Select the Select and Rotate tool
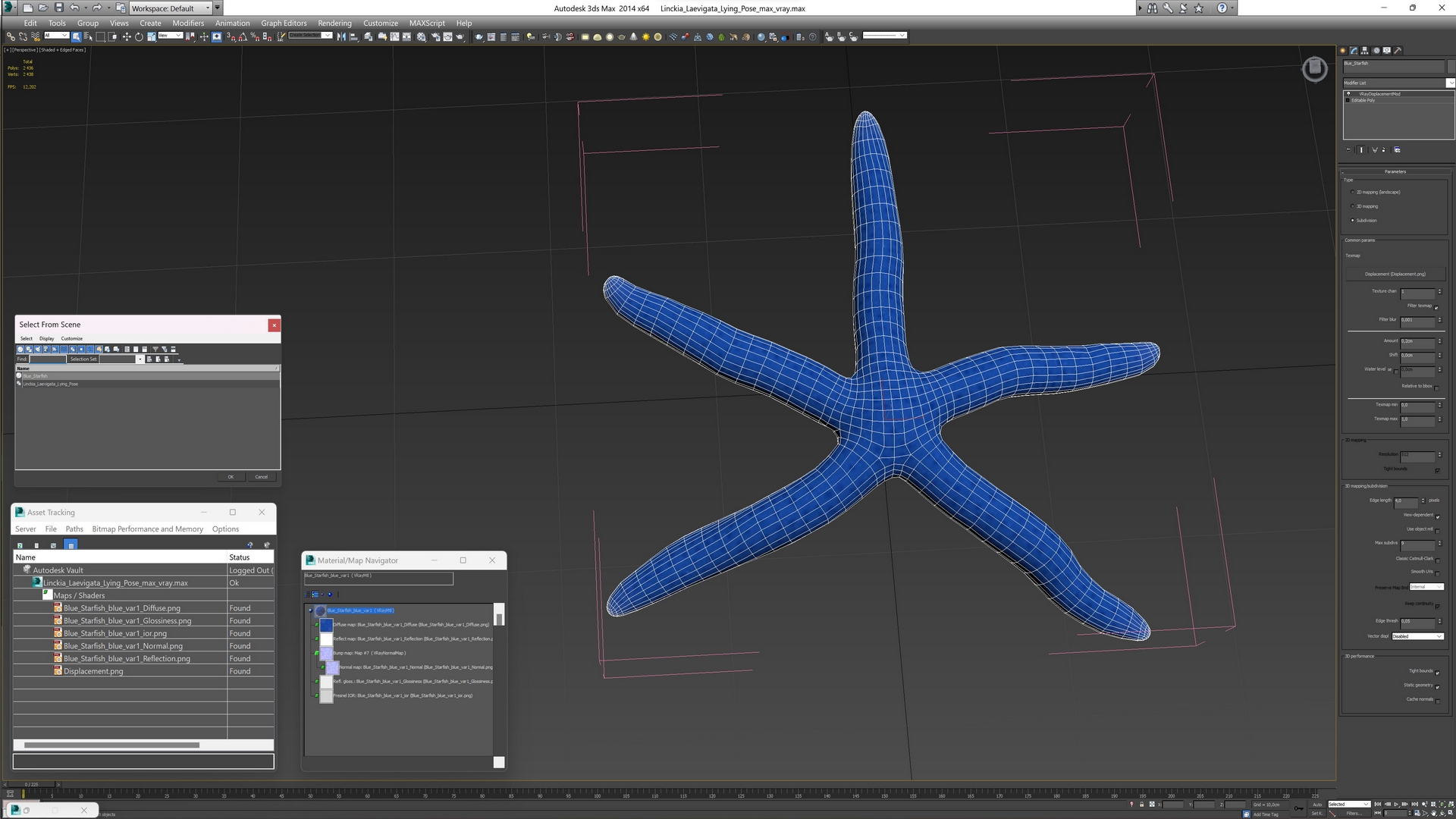1456x819 pixels. [x=139, y=36]
